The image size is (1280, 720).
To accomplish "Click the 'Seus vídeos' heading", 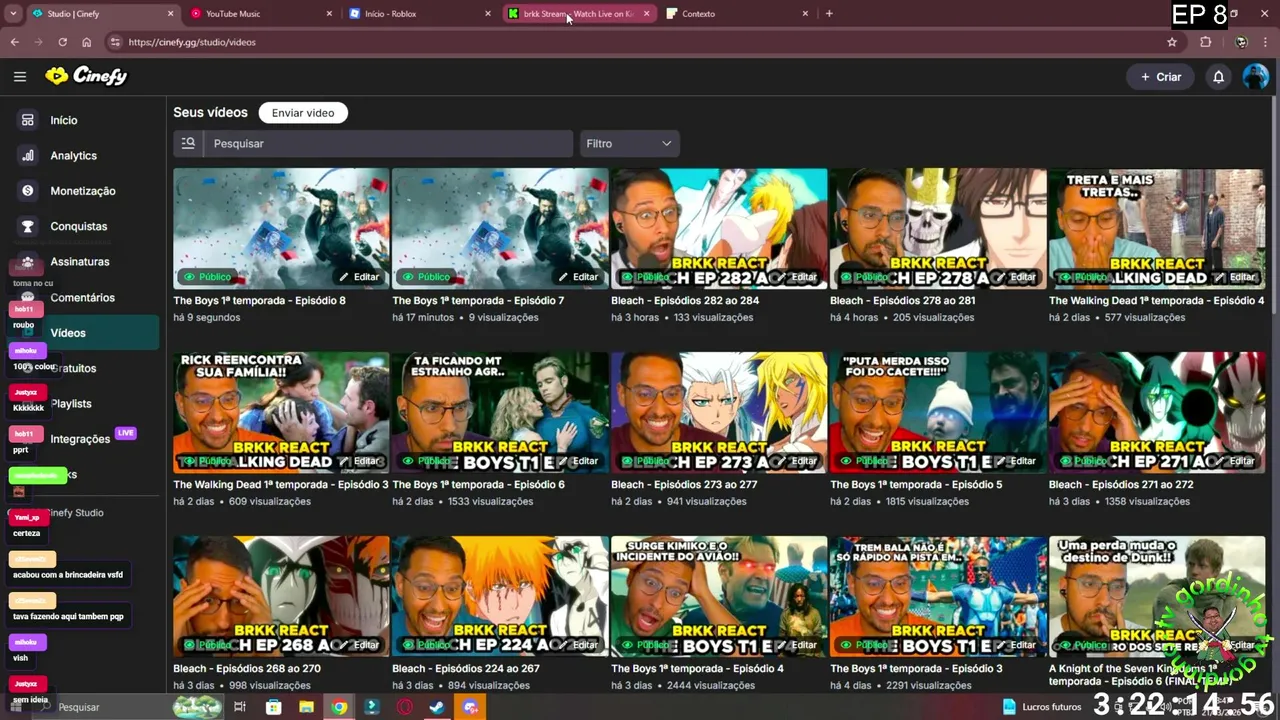I will 210,113.
